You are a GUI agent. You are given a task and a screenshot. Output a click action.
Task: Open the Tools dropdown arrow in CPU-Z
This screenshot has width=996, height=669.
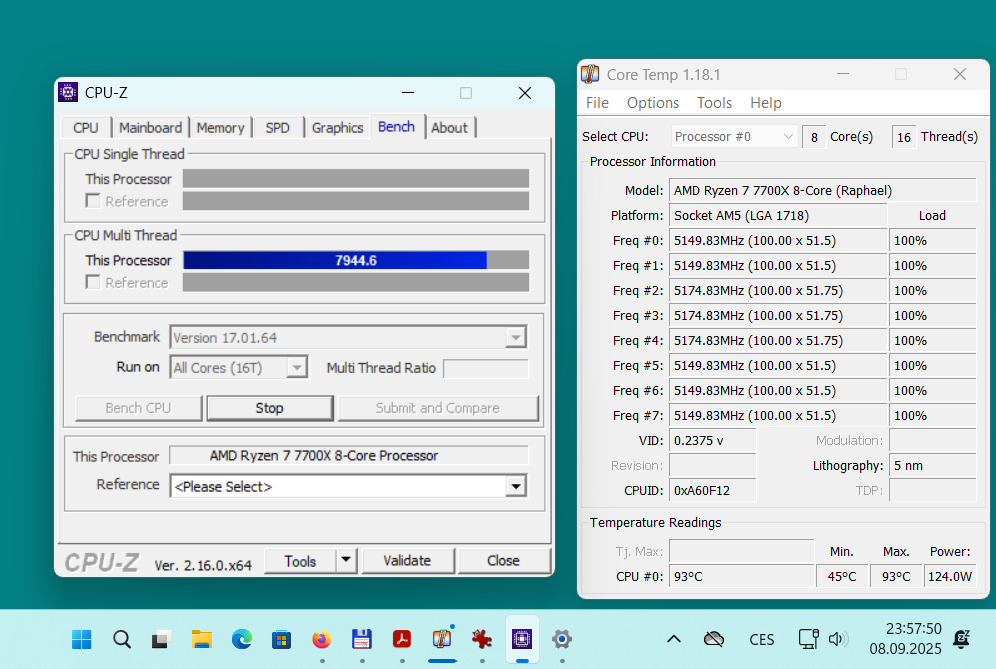(x=346, y=560)
